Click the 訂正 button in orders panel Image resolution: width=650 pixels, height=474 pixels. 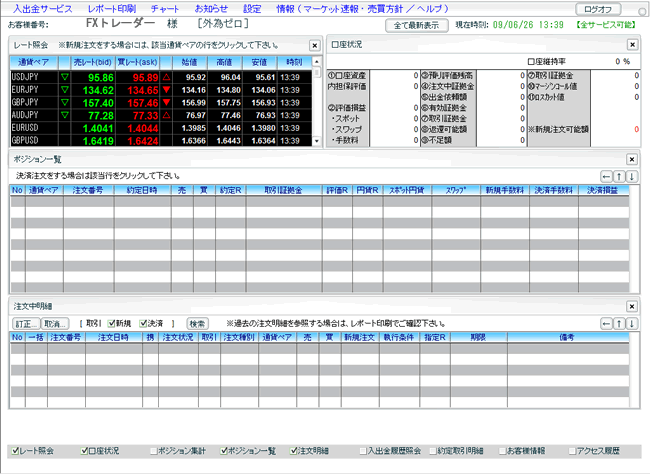(x=26, y=323)
